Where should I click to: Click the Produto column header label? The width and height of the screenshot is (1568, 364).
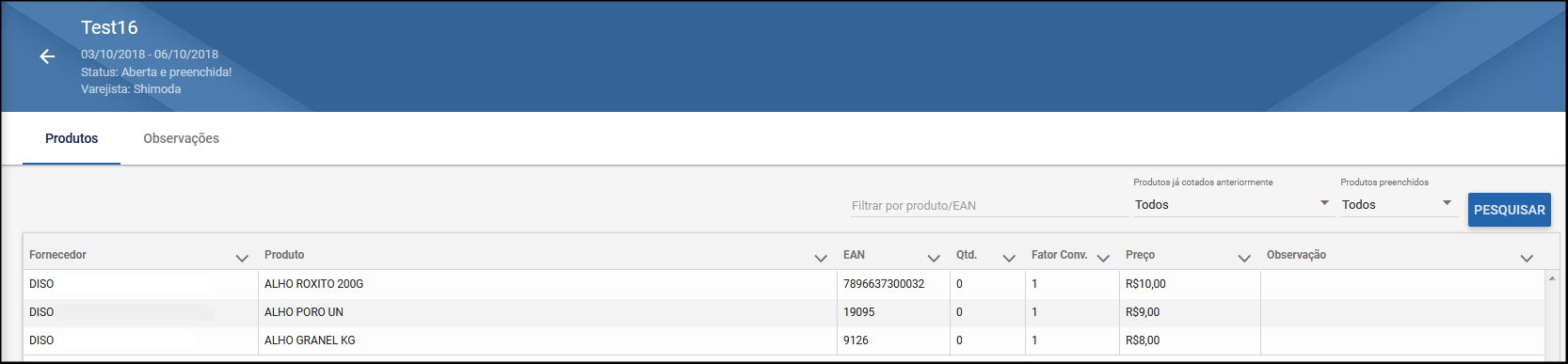click(x=284, y=255)
